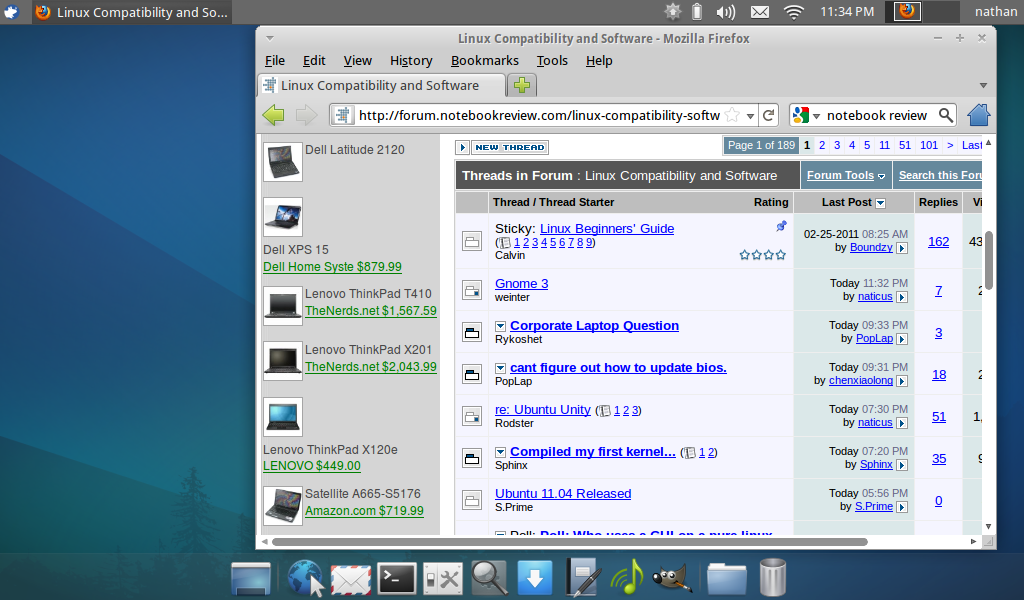The height and width of the screenshot is (600, 1024).
Task: Open the Dell Latitude 2120 thumbnail
Action: [283, 162]
